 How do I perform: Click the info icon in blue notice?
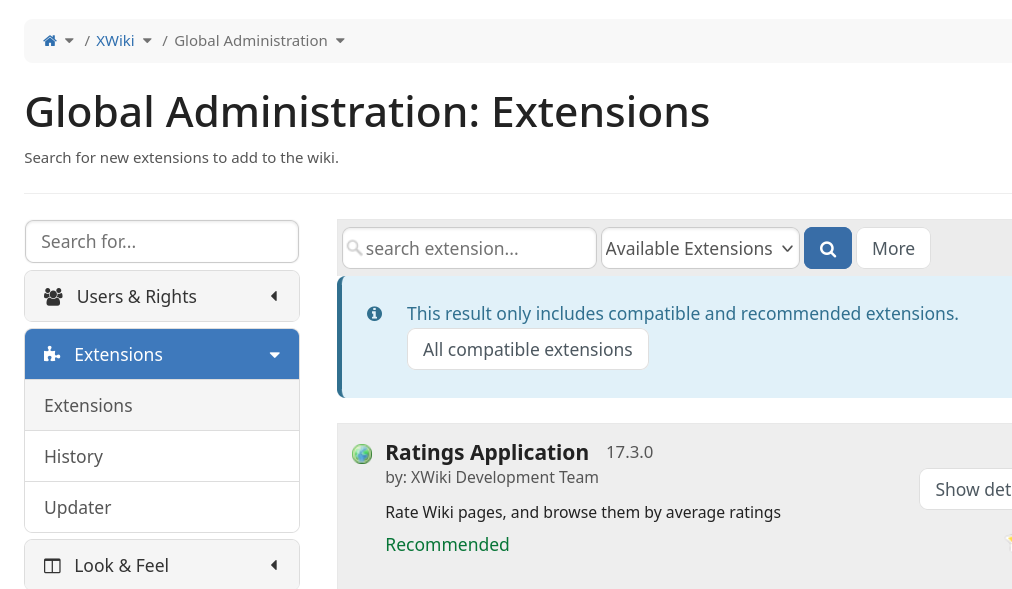(x=374, y=314)
